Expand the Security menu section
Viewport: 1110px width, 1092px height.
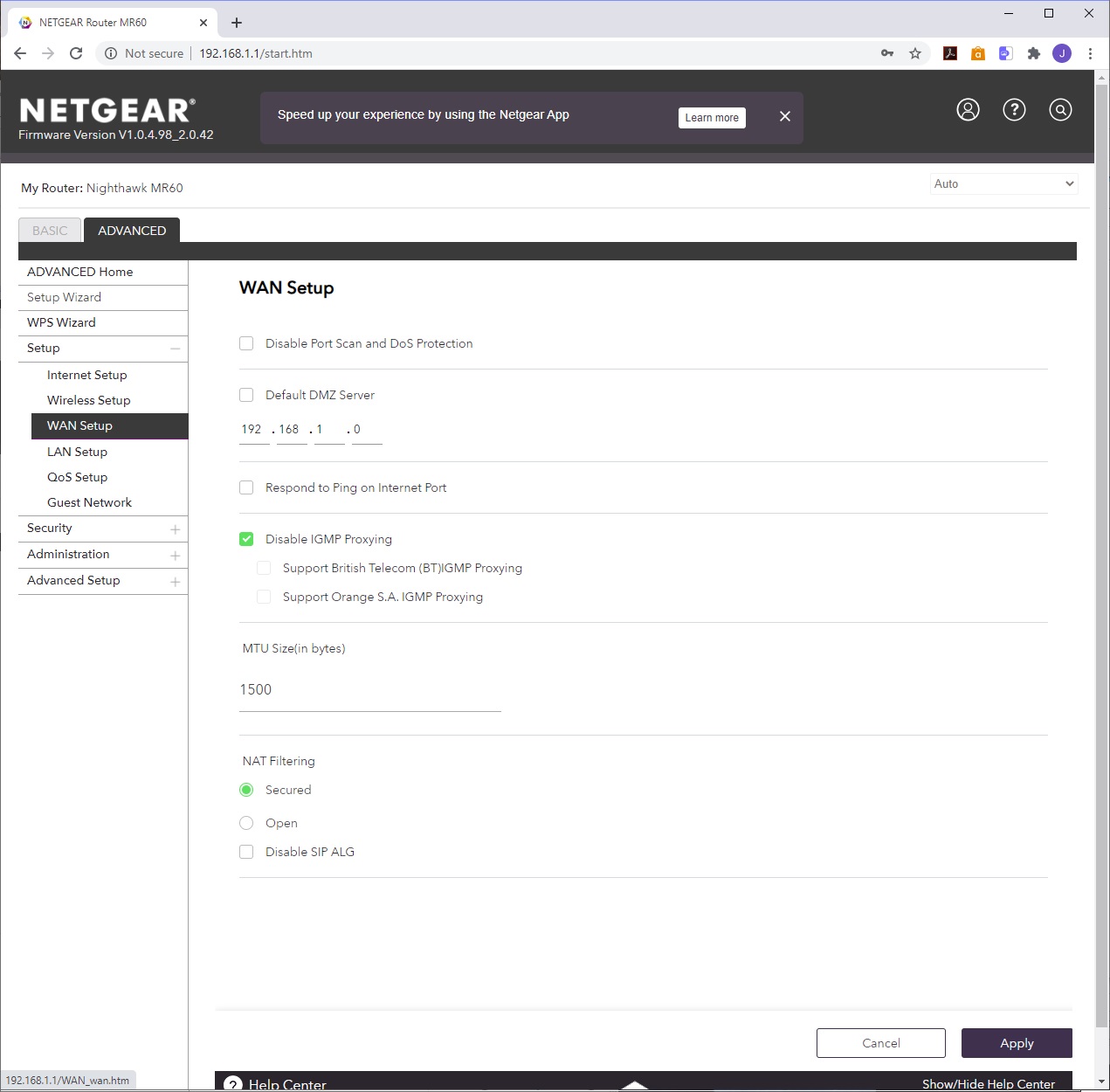[102, 529]
